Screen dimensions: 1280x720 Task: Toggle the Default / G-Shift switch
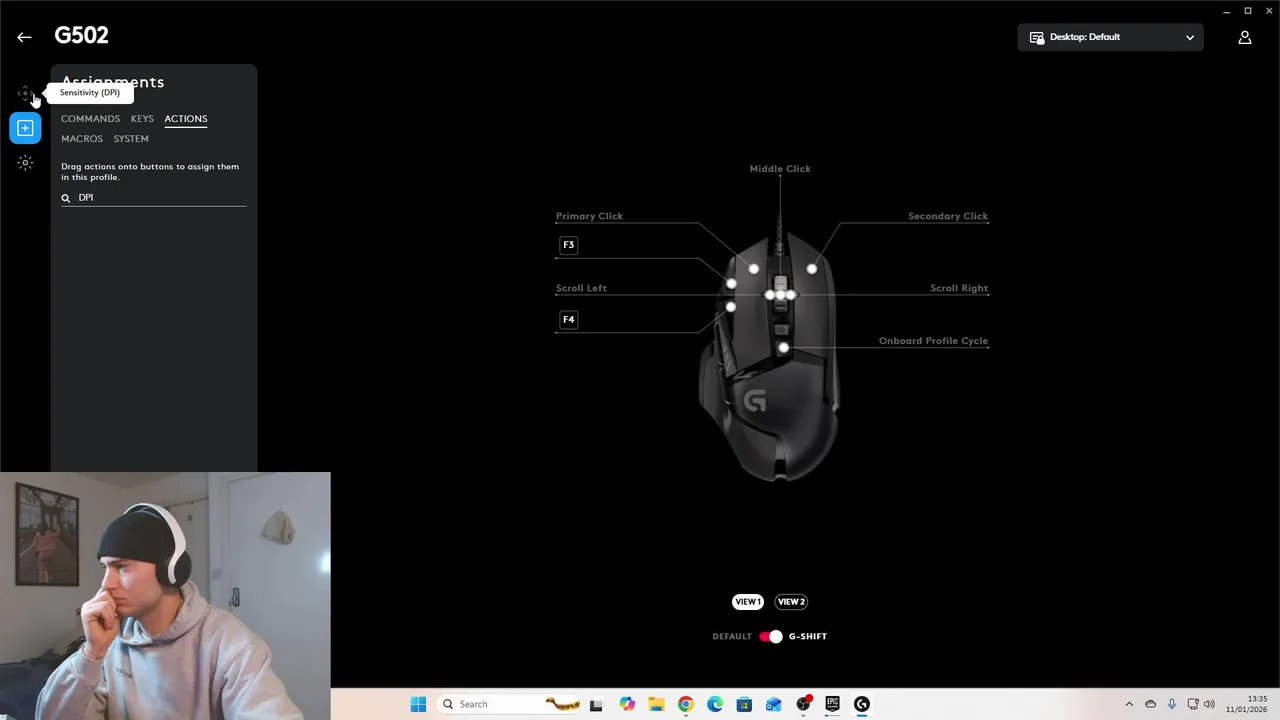771,637
